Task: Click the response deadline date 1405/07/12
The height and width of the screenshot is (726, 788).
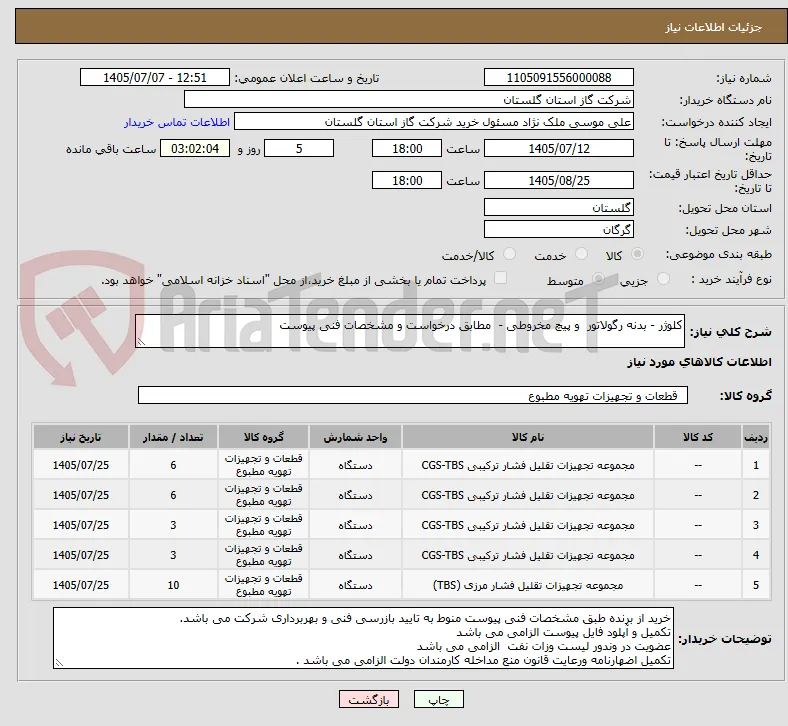Action: [x=559, y=149]
